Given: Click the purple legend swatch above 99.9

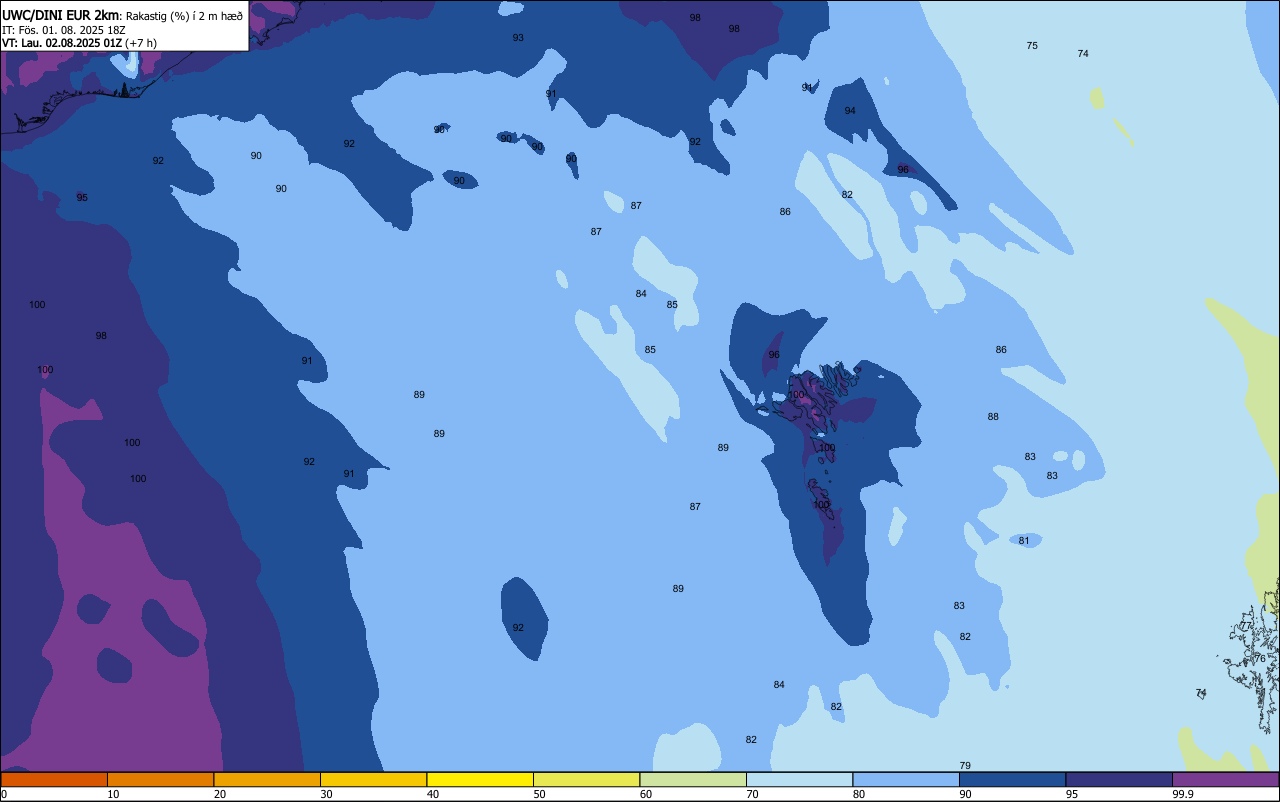Looking at the screenshot, I should (x=1225, y=779).
